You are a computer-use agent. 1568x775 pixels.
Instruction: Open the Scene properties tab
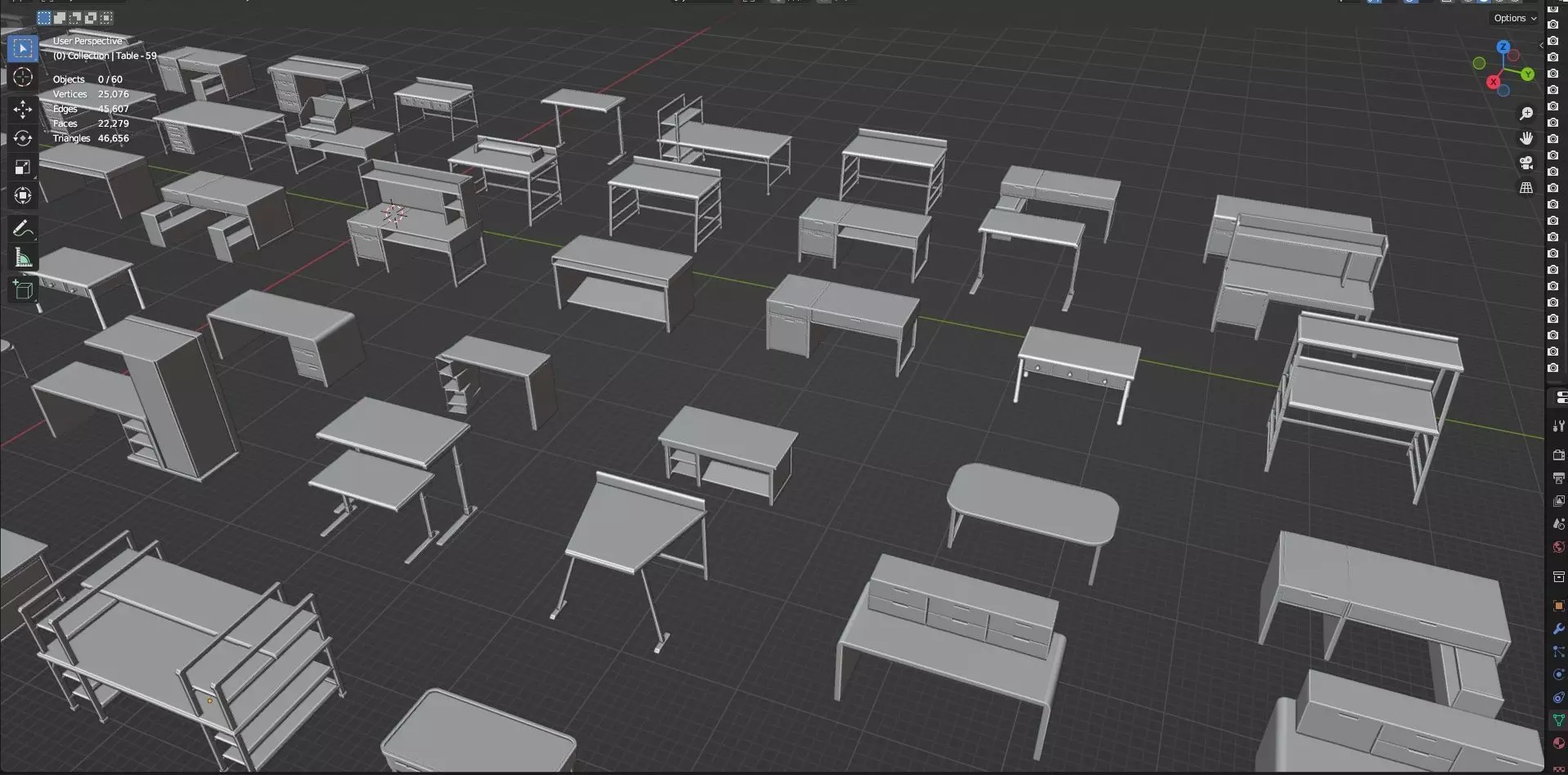[x=1558, y=524]
